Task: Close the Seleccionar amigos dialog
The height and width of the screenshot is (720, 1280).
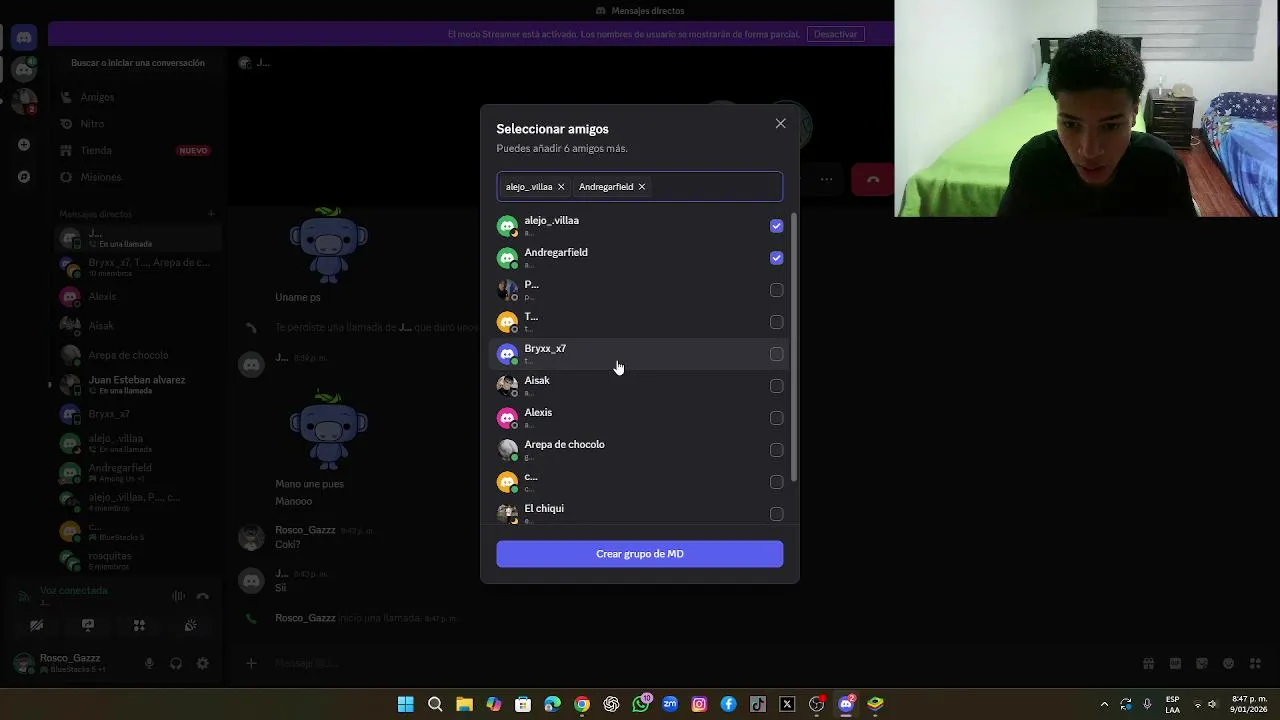Action: click(x=780, y=124)
